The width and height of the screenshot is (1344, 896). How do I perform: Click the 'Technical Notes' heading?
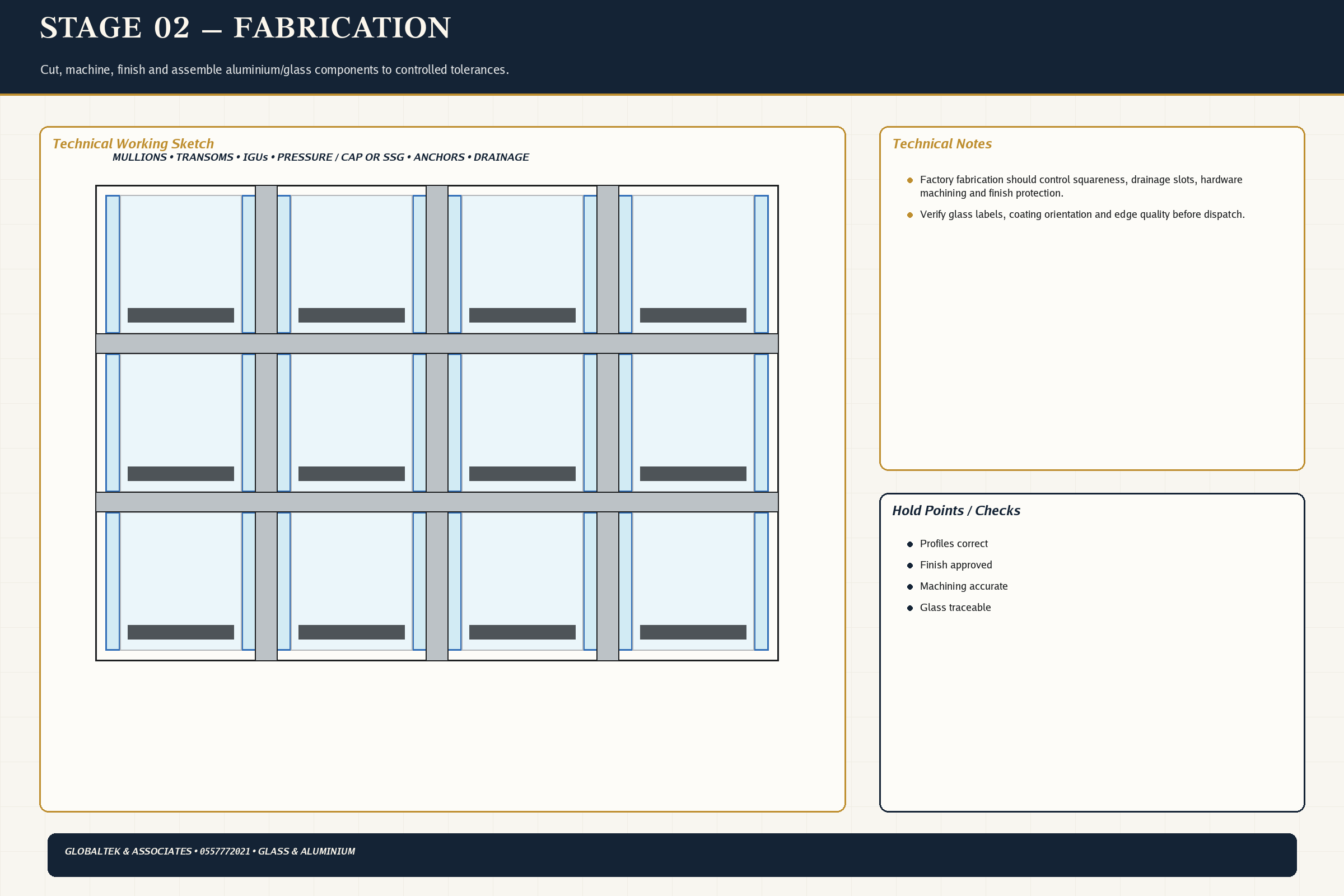click(942, 143)
